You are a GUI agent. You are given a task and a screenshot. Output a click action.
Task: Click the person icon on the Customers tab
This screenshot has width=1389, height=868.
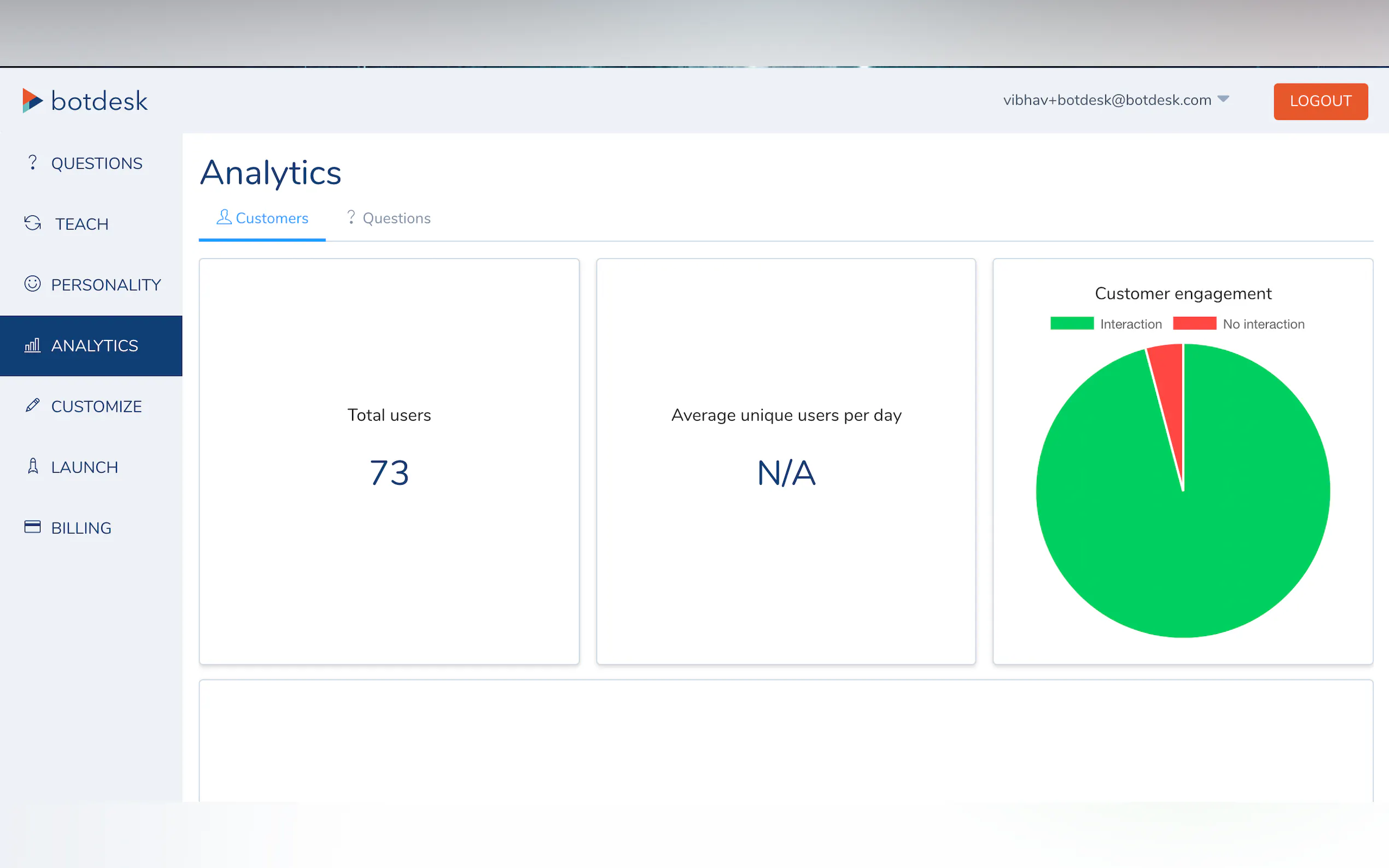coord(224,217)
